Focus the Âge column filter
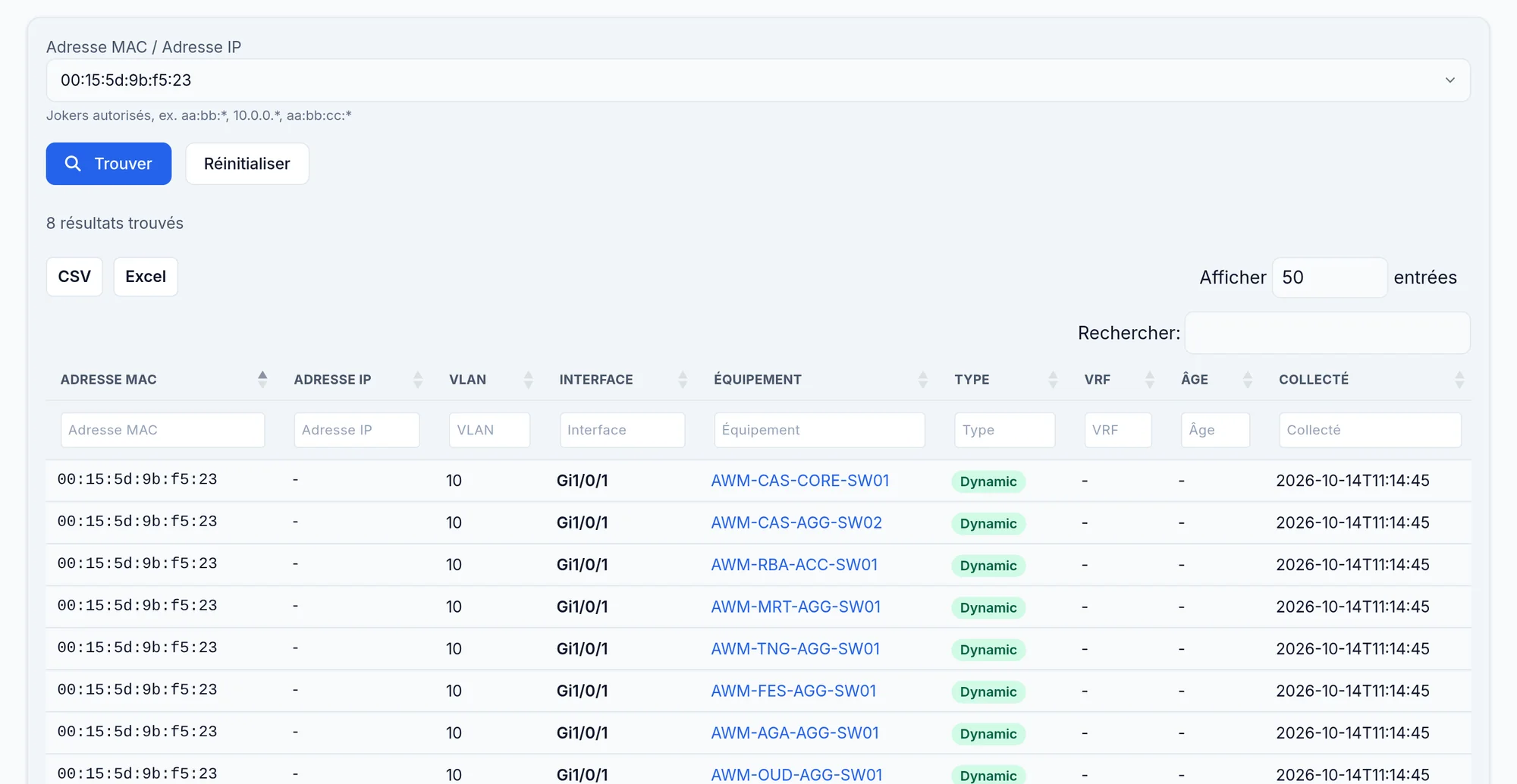 [1215, 430]
